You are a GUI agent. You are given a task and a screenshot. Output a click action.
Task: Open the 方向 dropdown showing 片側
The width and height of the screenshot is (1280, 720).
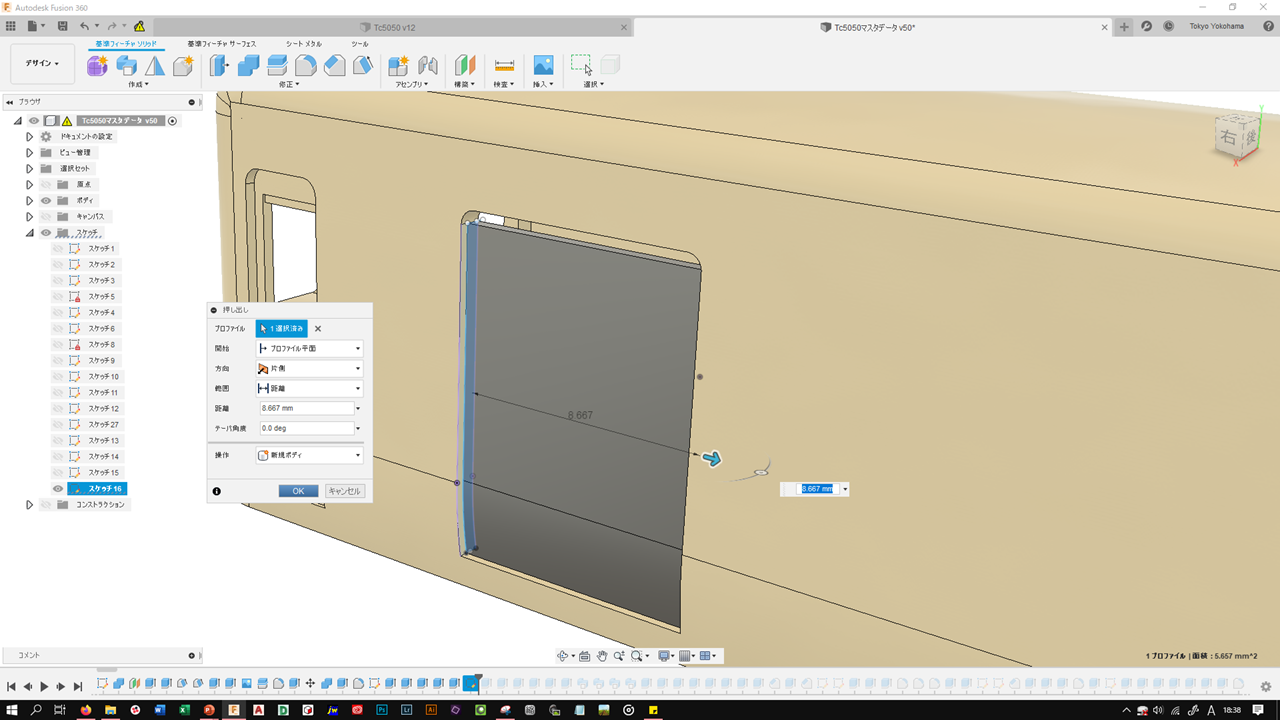(x=309, y=368)
